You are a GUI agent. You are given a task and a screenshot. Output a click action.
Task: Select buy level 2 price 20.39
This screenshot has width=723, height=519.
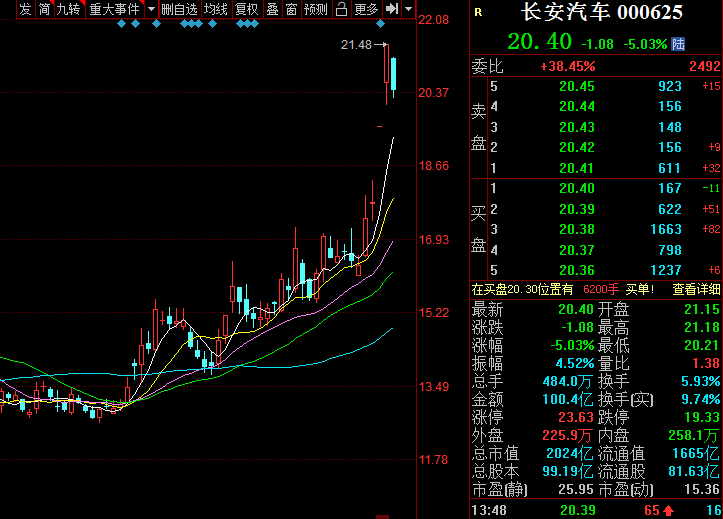tap(577, 209)
